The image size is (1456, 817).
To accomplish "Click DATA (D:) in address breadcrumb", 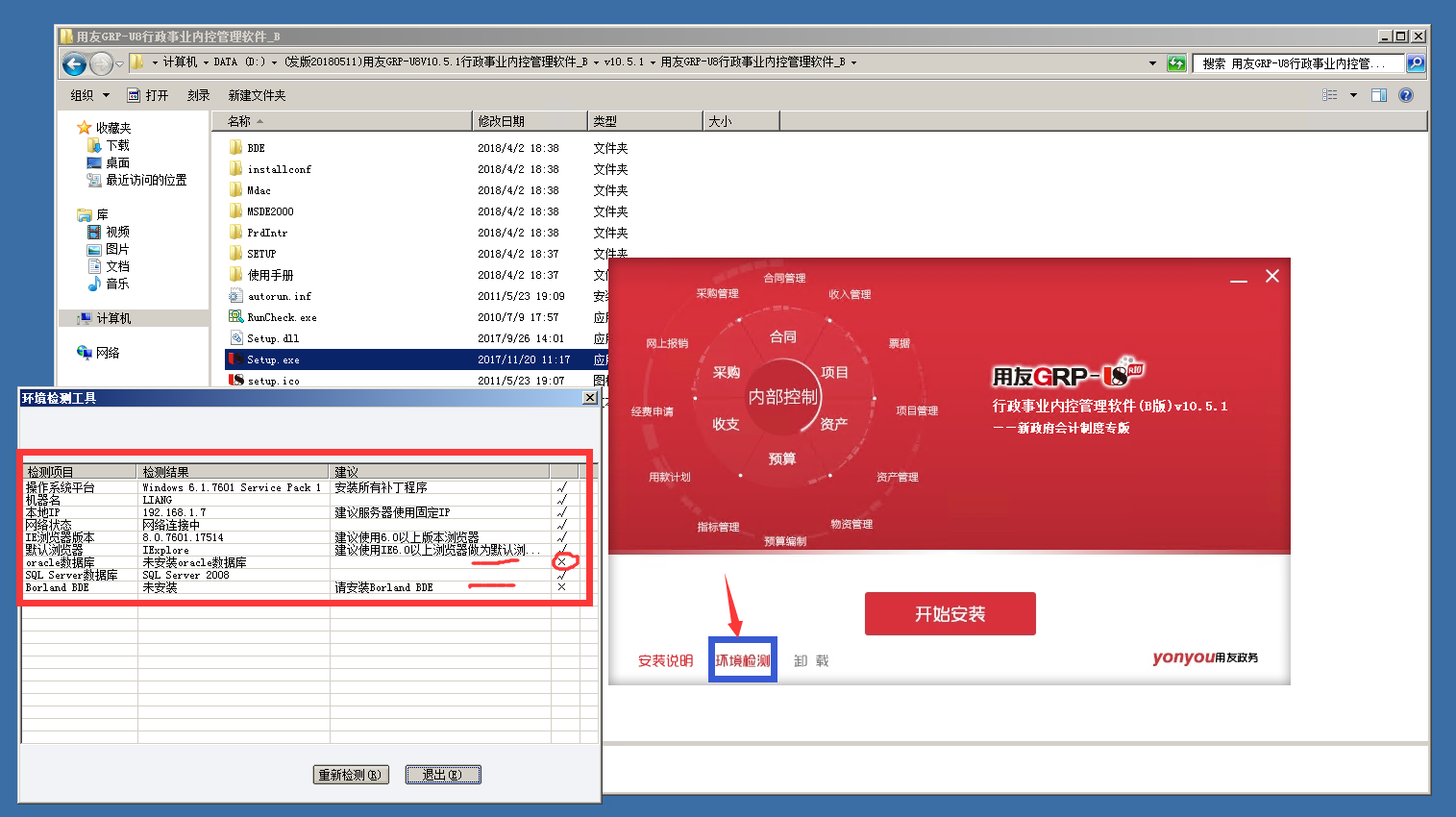I will point(239,62).
